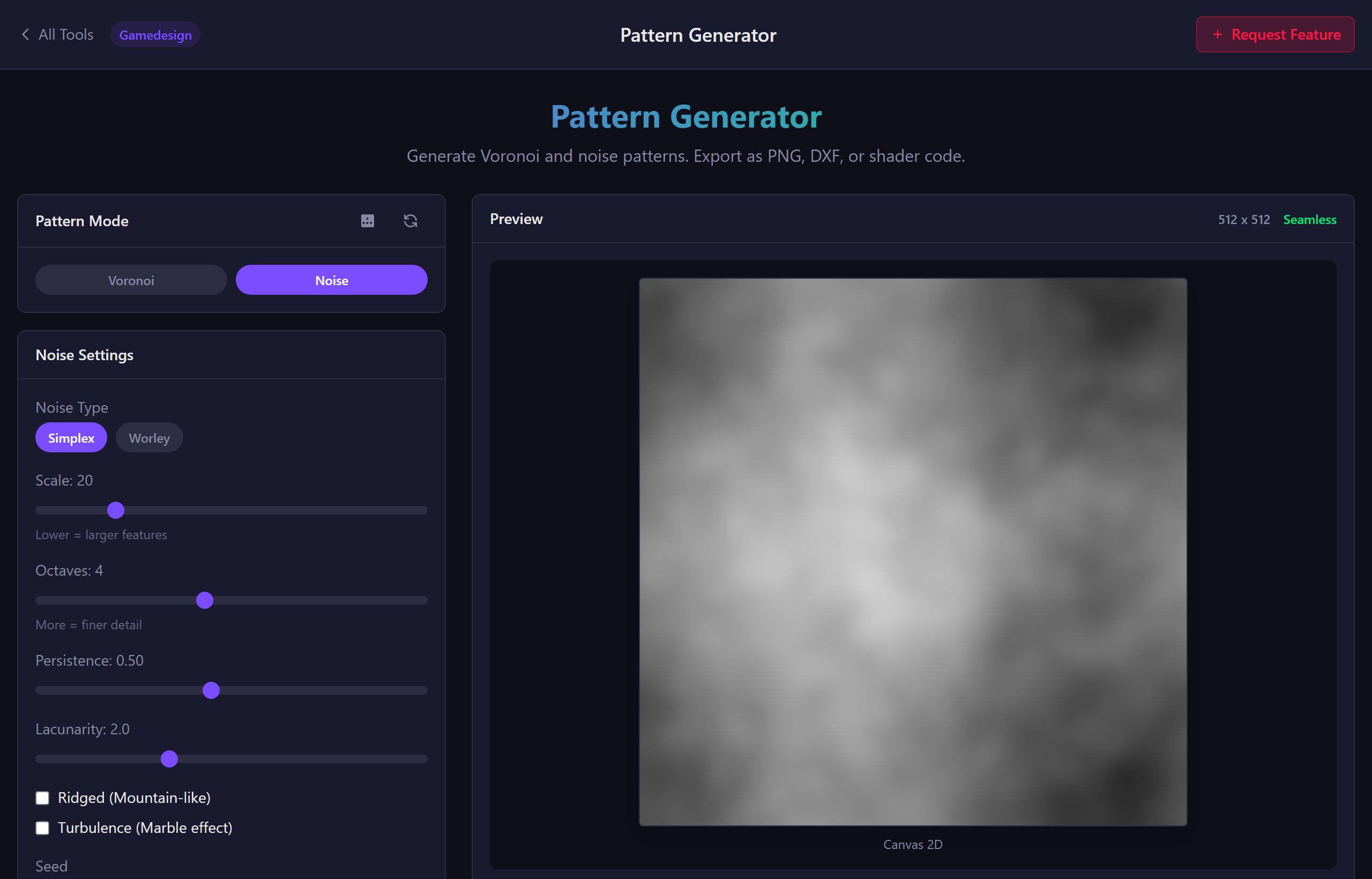This screenshot has width=1372, height=879.
Task: Click inside the Canvas 2D preview
Action: 913,551
